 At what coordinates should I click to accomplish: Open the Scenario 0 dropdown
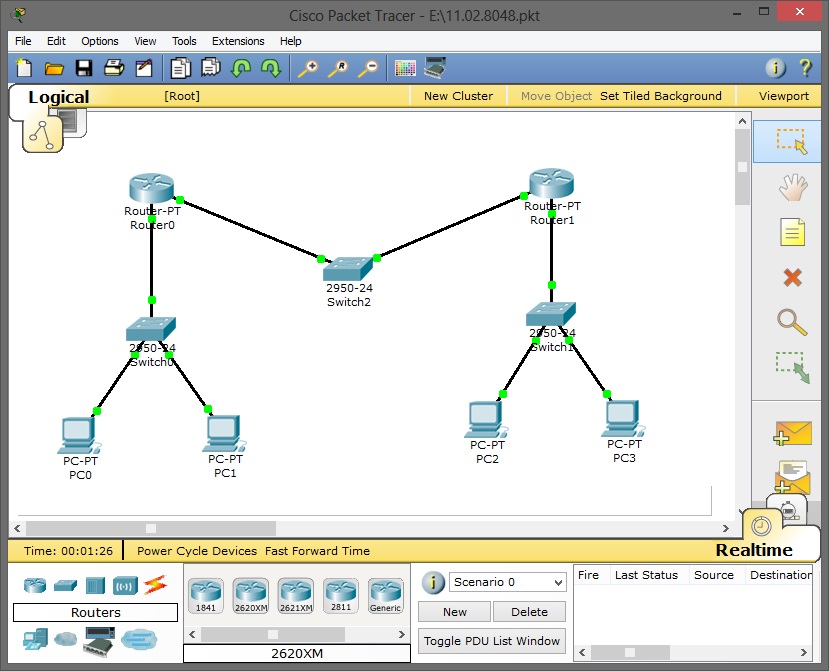click(507, 581)
